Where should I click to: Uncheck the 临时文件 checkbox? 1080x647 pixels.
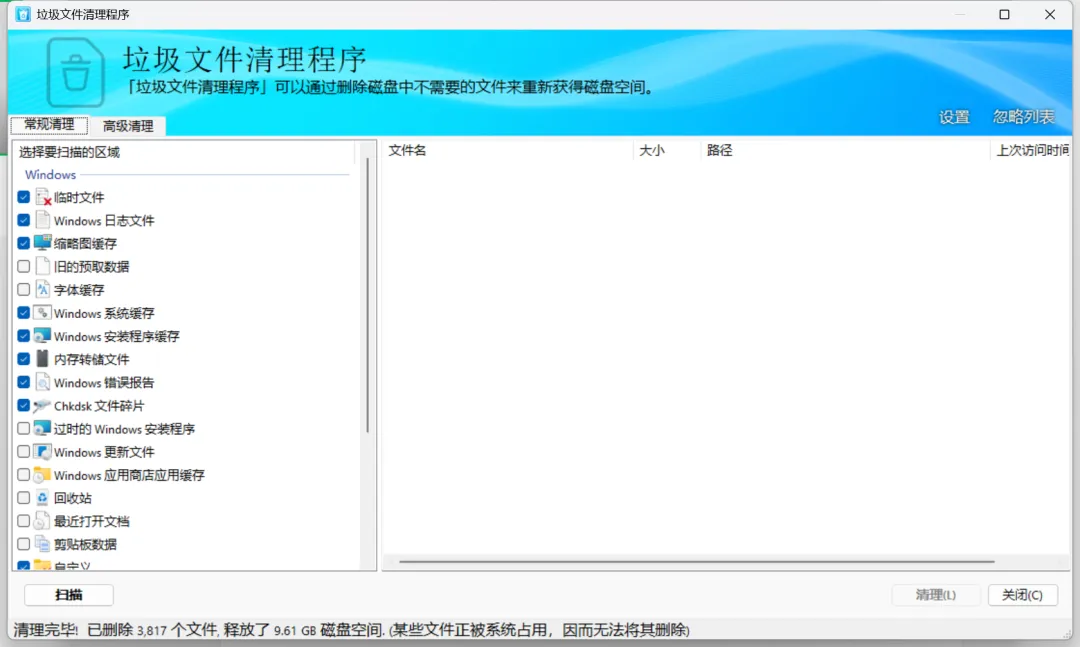point(23,197)
